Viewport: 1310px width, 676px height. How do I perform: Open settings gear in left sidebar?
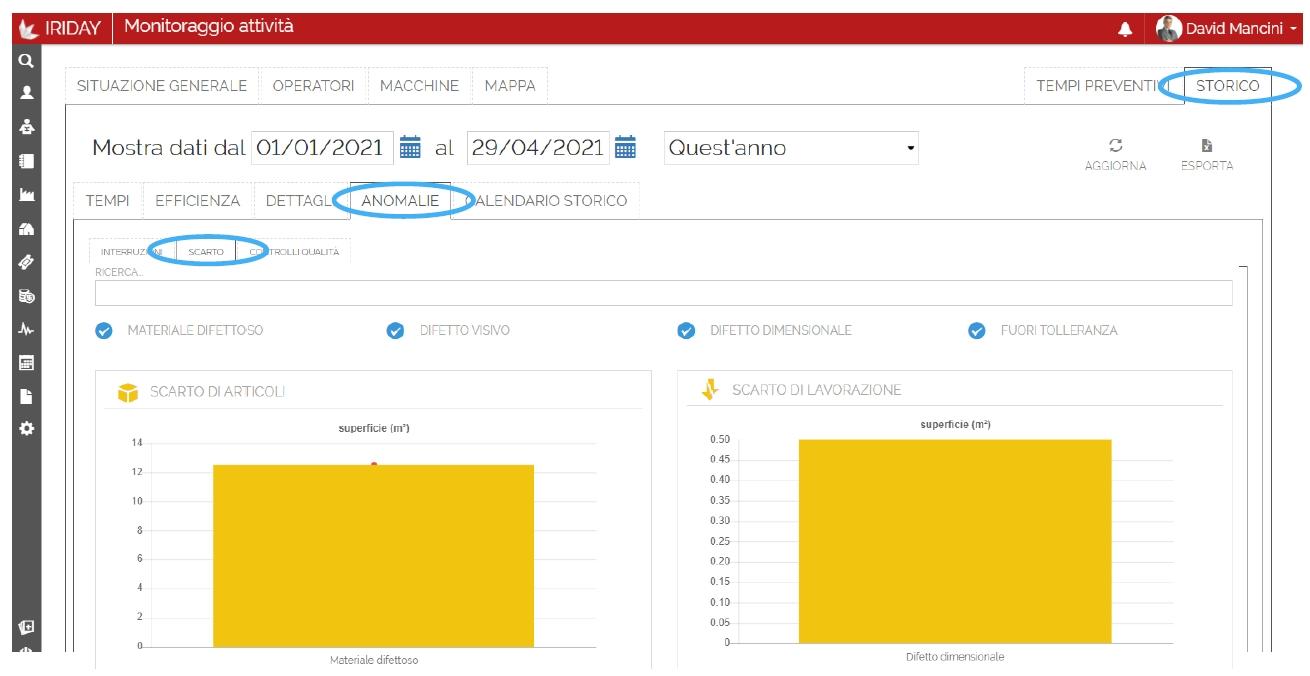pyautogui.click(x=27, y=428)
